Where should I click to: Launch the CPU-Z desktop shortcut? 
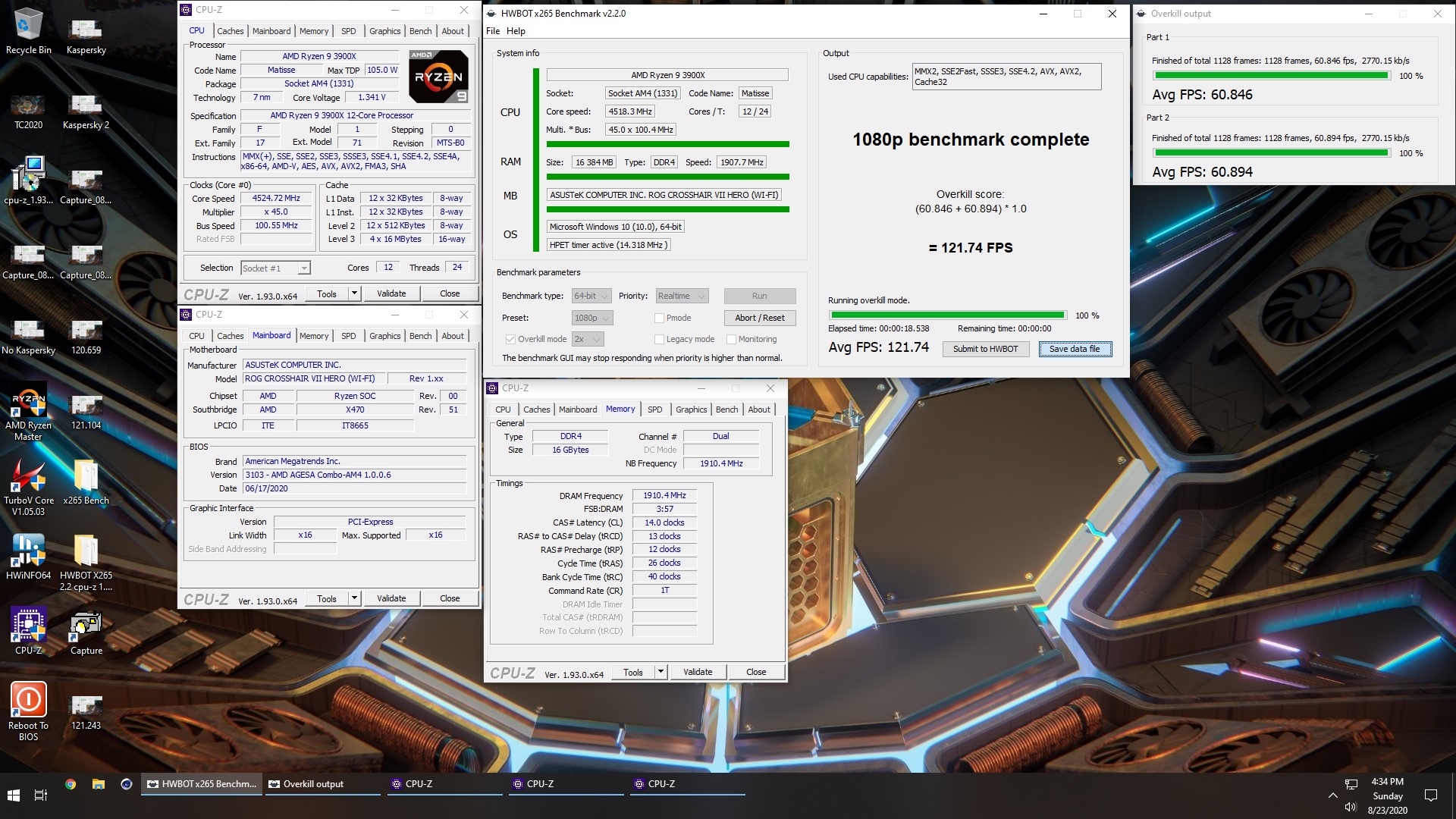click(x=28, y=632)
